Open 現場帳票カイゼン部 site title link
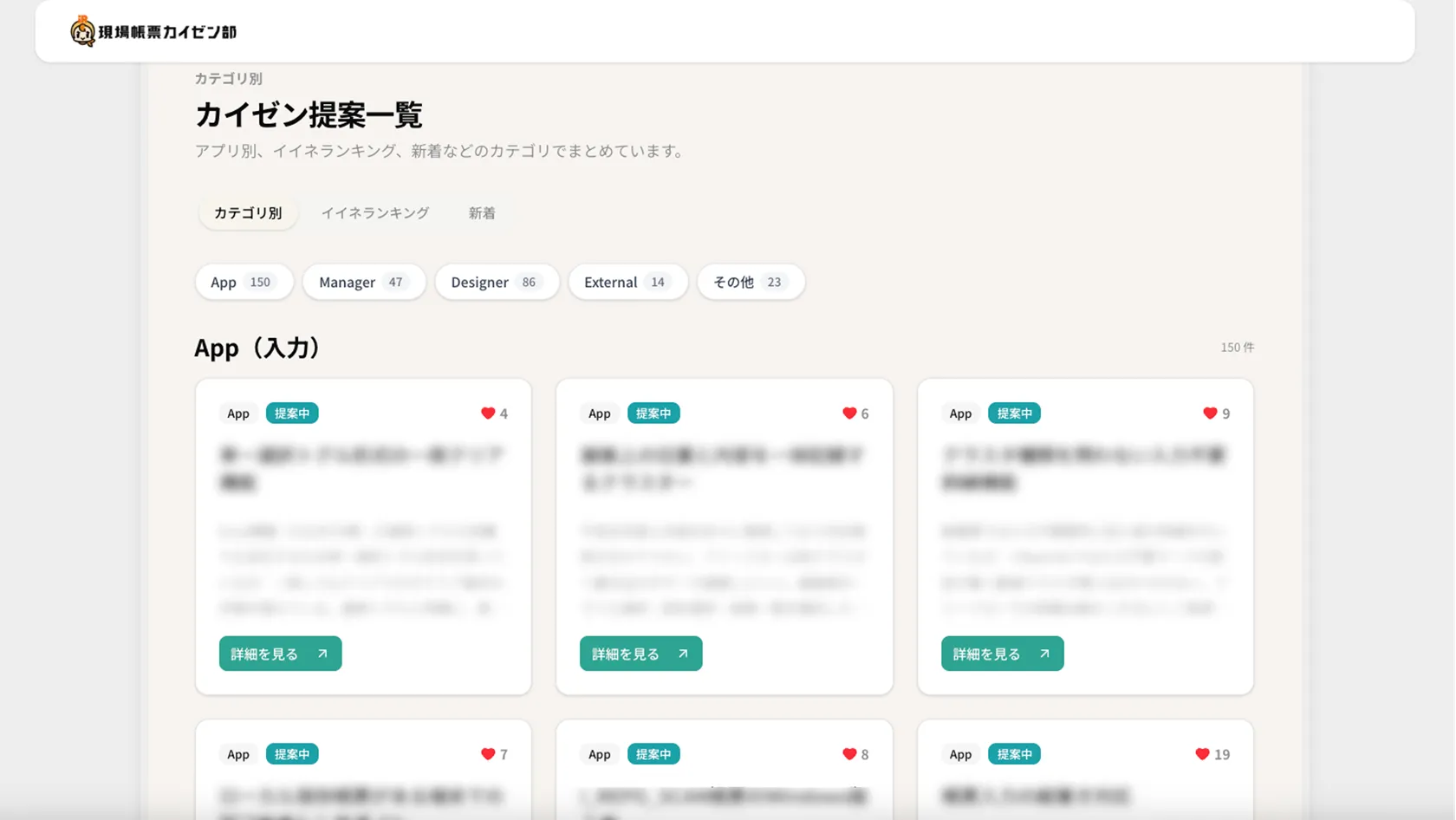1456x820 pixels. click(x=167, y=32)
